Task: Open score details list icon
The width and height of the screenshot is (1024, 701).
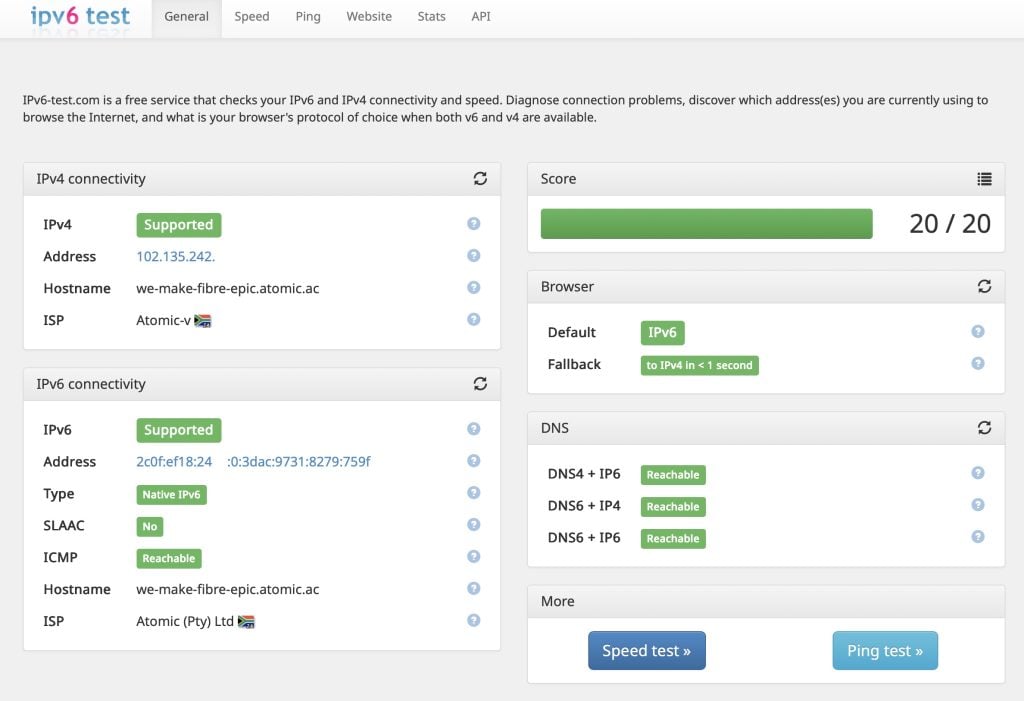Action: coord(984,178)
